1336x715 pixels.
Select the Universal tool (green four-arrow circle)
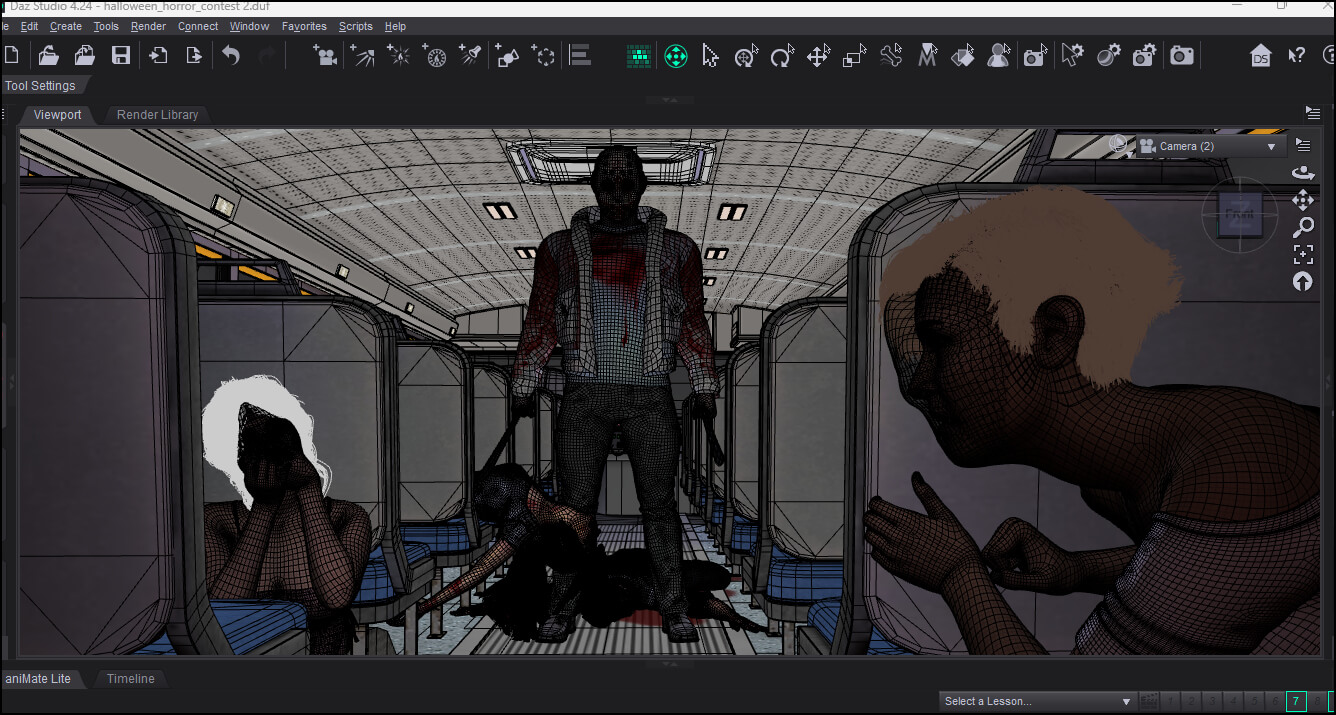point(676,56)
